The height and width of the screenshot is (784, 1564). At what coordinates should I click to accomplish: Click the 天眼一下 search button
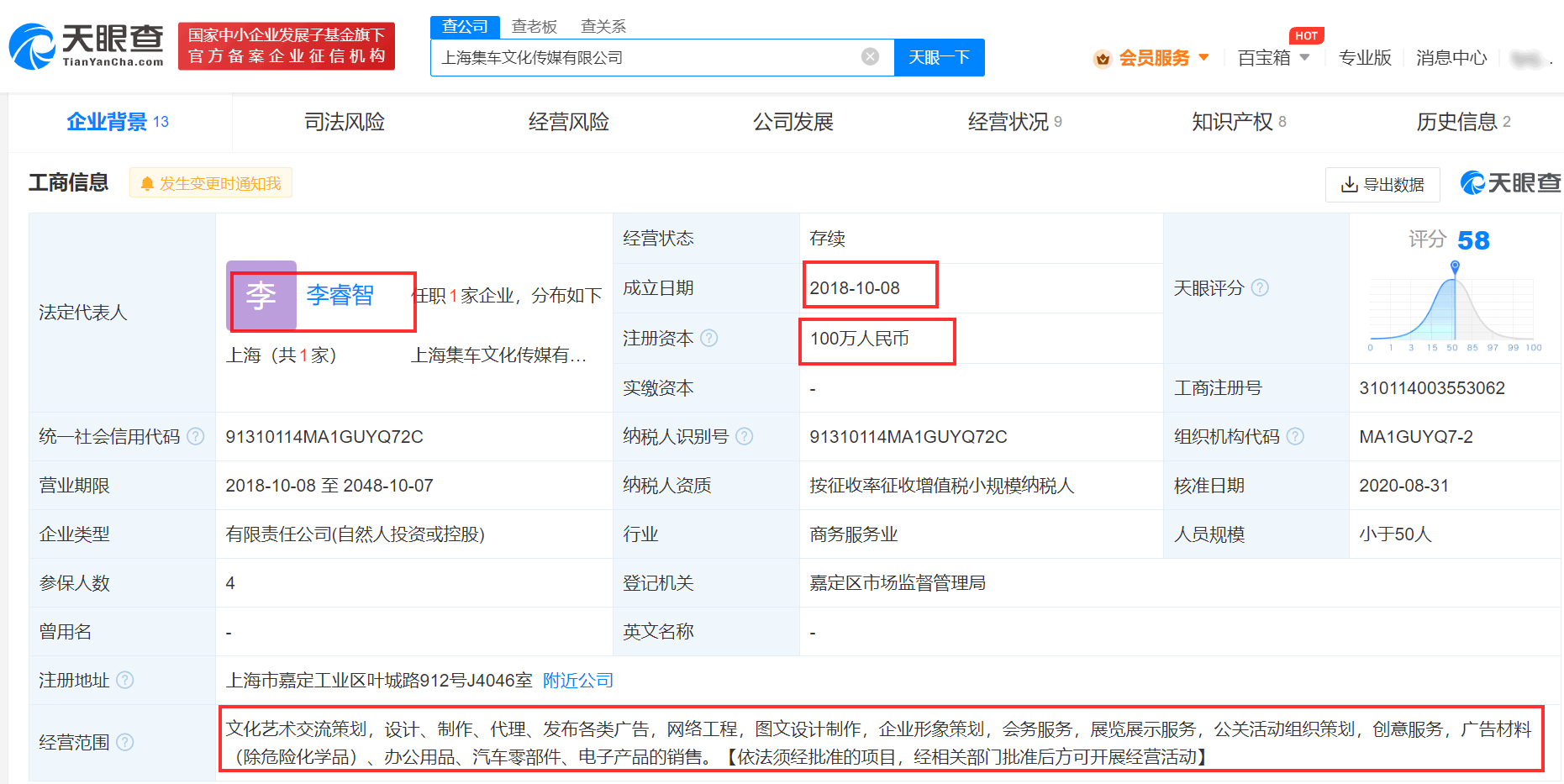[x=939, y=57]
